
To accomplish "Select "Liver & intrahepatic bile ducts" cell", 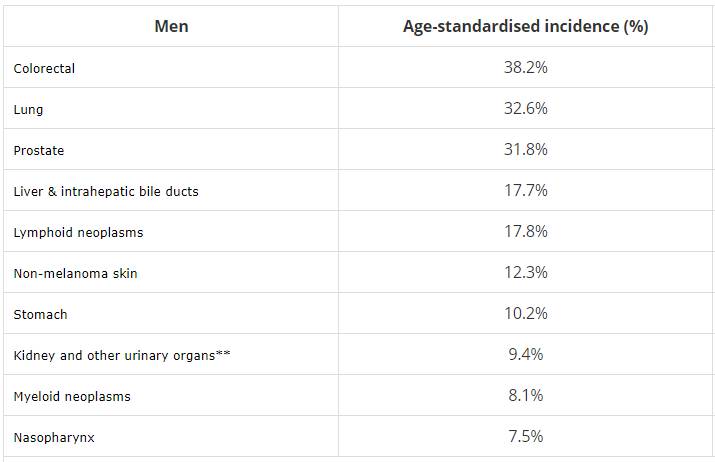I will coord(106,191).
